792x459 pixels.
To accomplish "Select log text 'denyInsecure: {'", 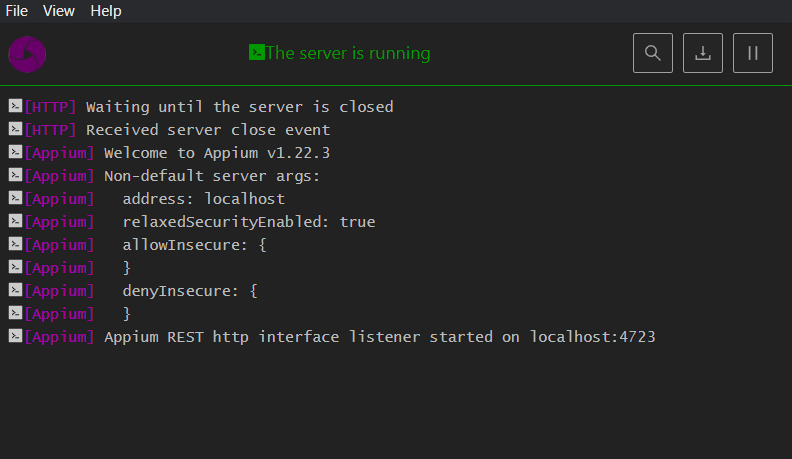I will point(190,291).
